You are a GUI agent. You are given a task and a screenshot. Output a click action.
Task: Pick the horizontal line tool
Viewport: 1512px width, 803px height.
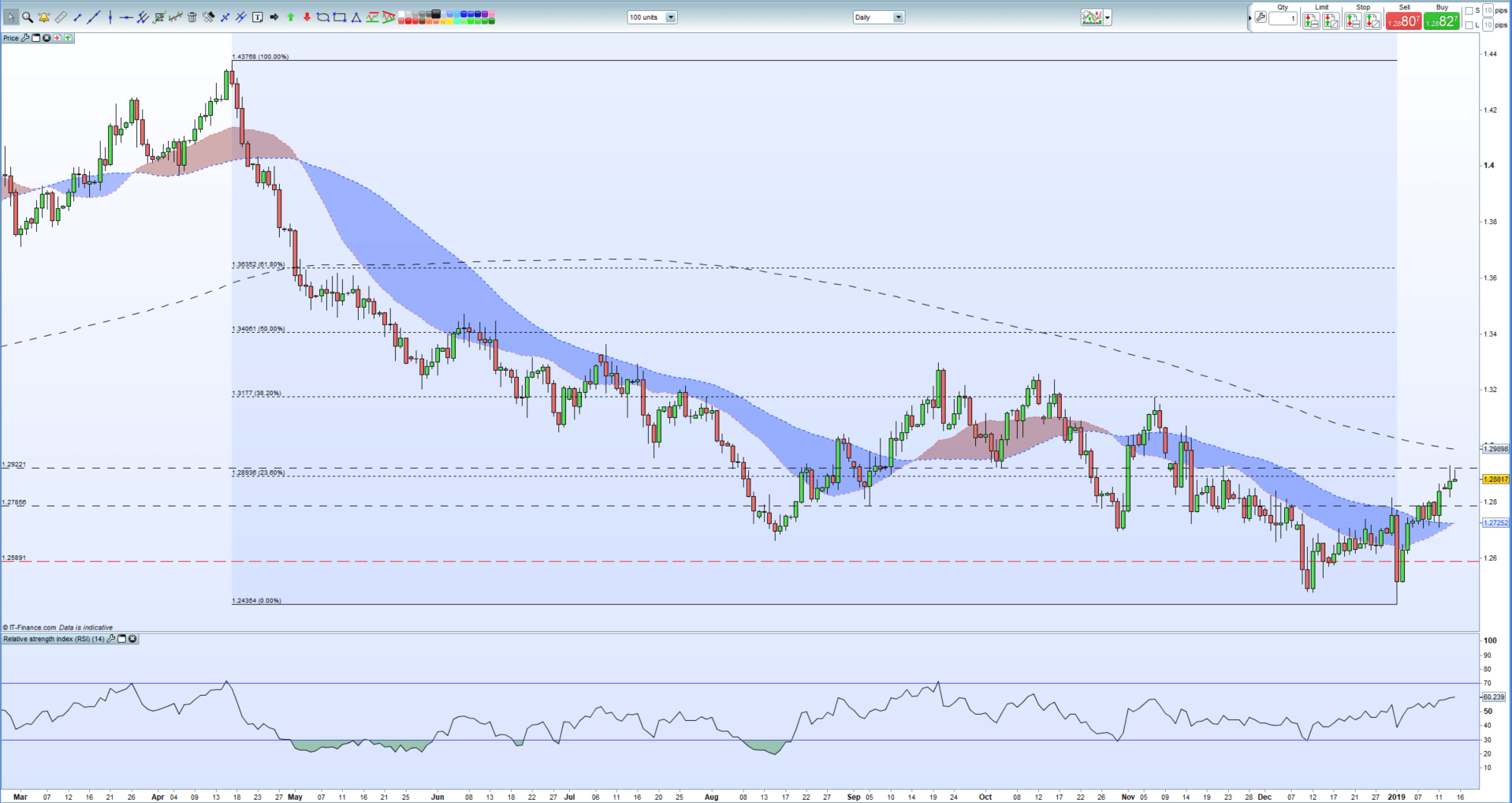click(x=126, y=17)
